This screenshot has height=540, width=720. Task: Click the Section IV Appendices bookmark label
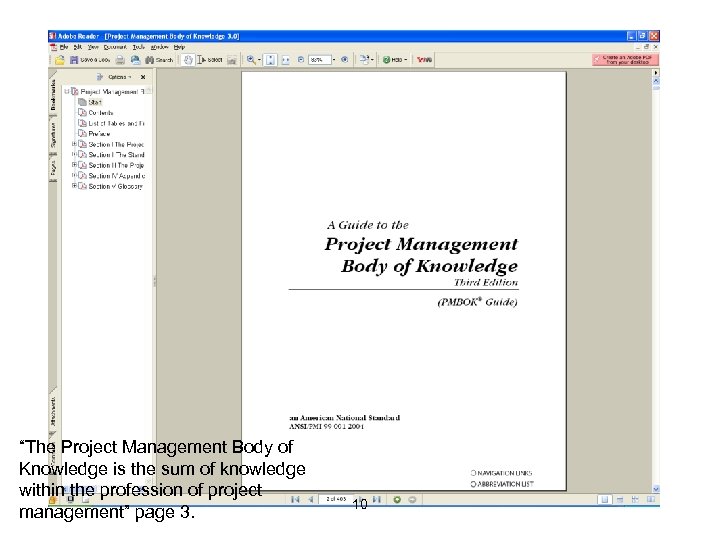(117, 176)
